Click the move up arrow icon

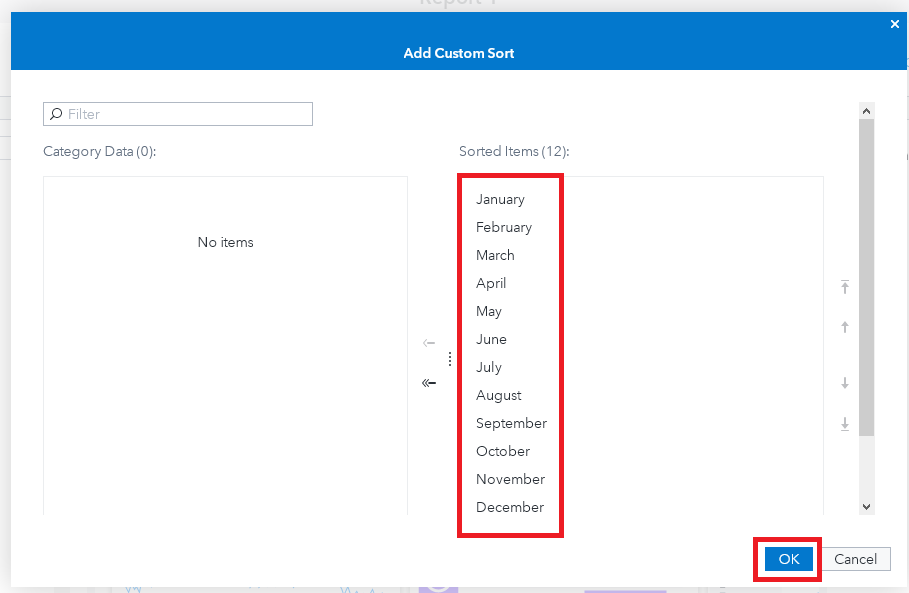[845, 327]
